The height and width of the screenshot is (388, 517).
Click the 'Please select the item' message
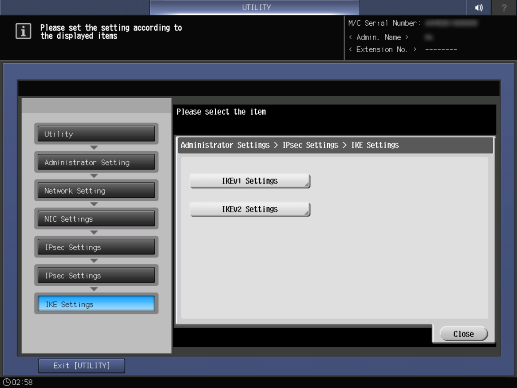click(x=221, y=112)
